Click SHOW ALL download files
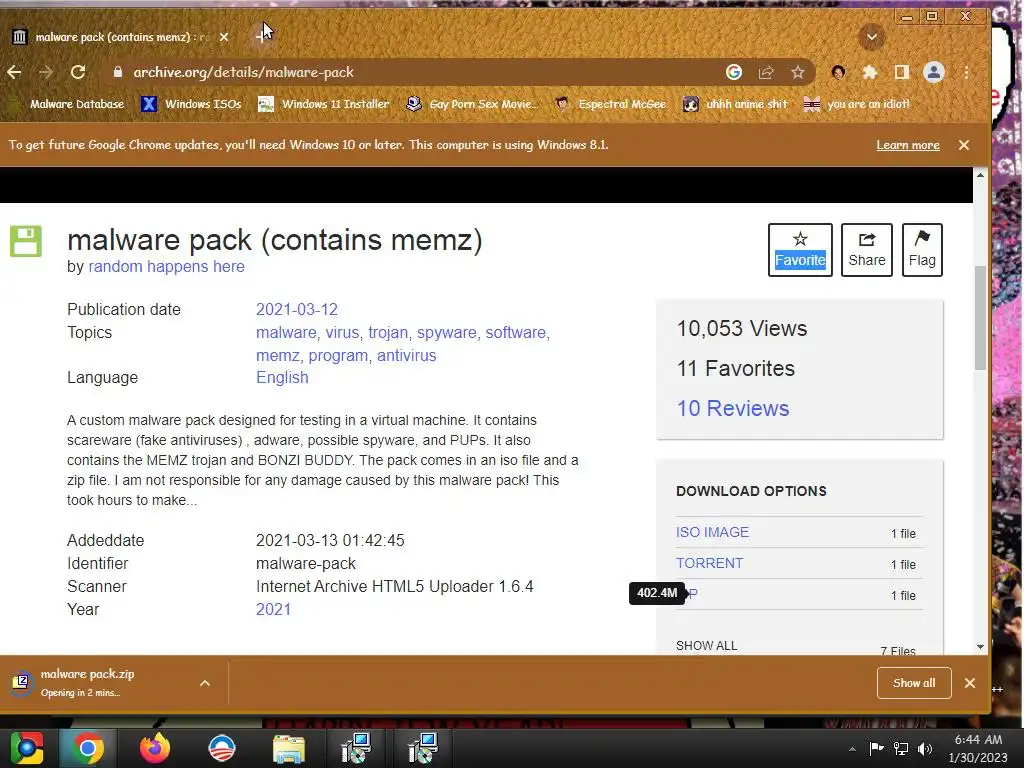Viewport: 1024px width, 768px height. coord(706,645)
